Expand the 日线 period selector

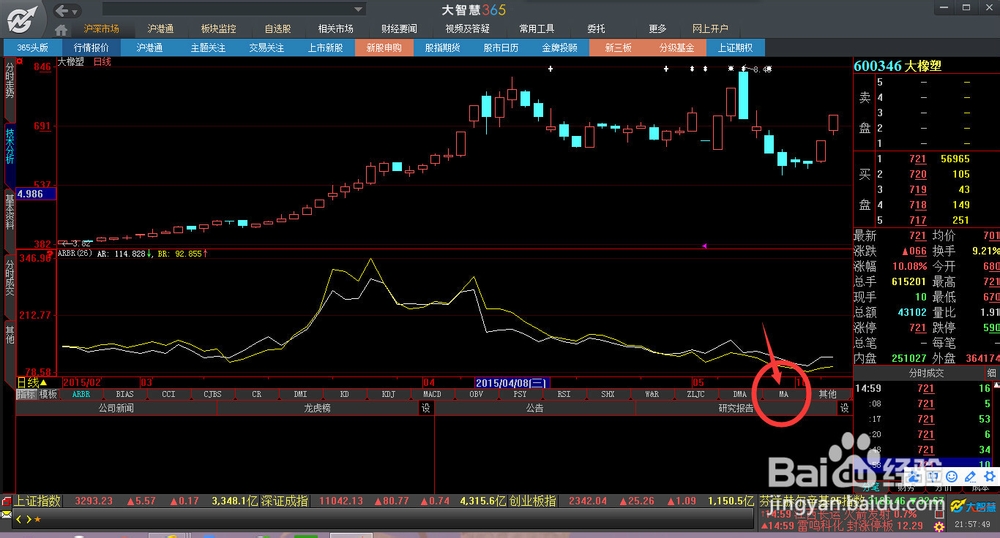(32, 382)
